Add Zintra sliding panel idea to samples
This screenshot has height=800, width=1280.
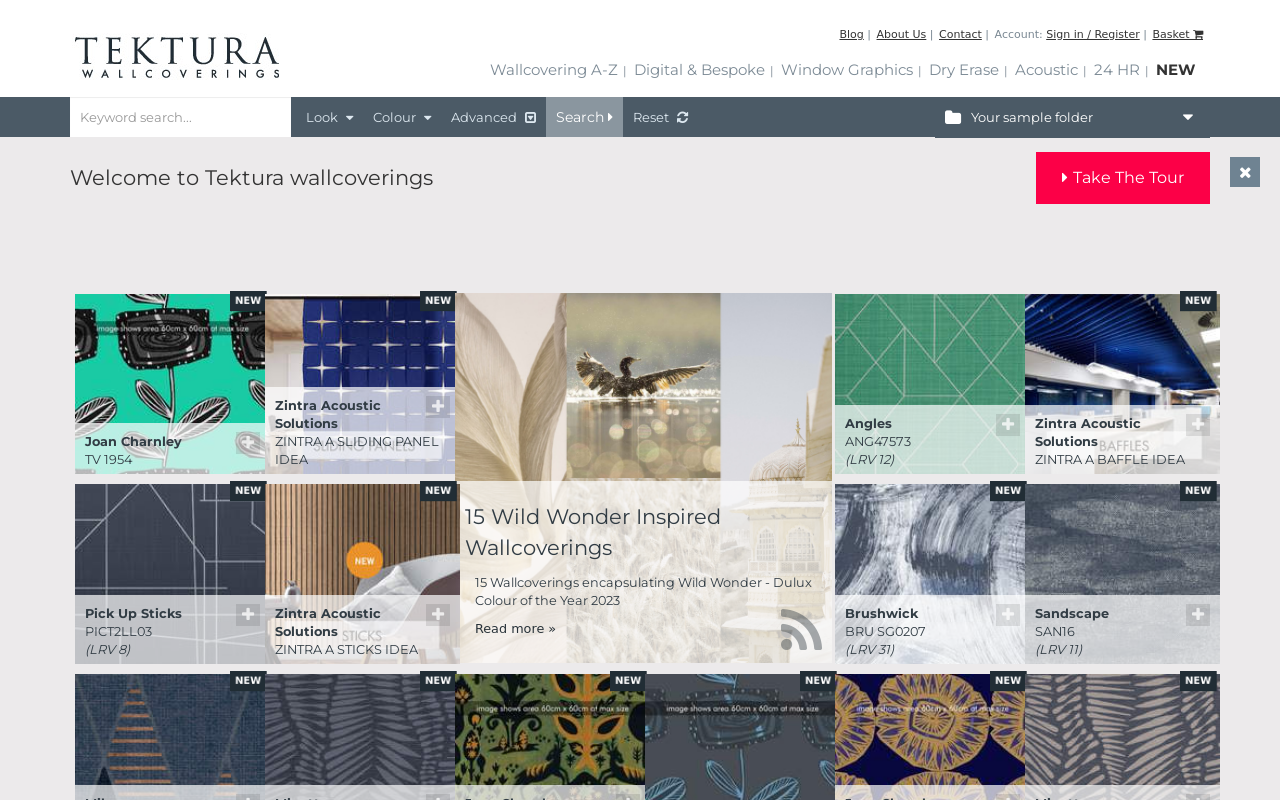tap(438, 405)
